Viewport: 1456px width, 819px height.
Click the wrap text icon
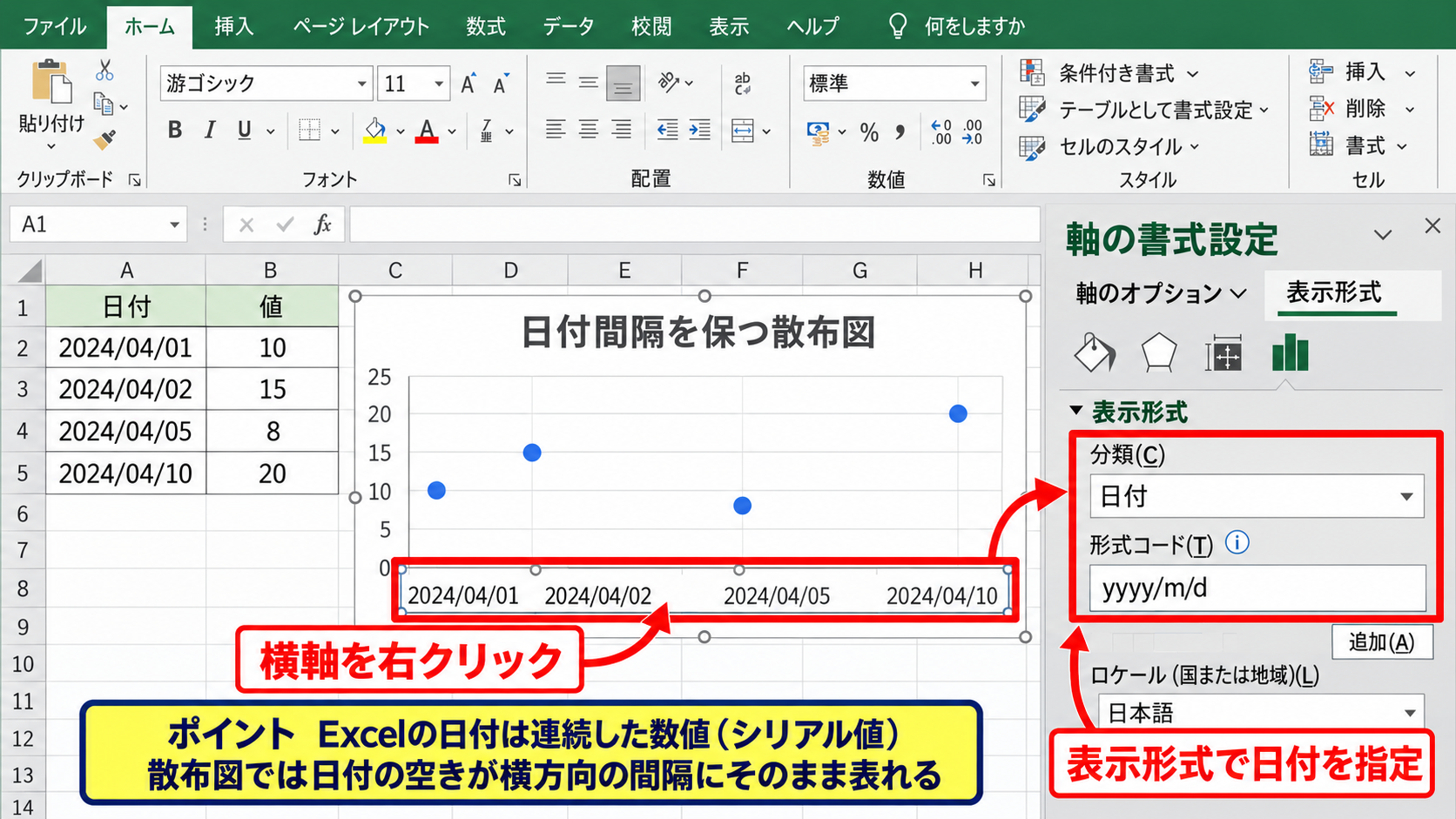[x=743, y=84]
